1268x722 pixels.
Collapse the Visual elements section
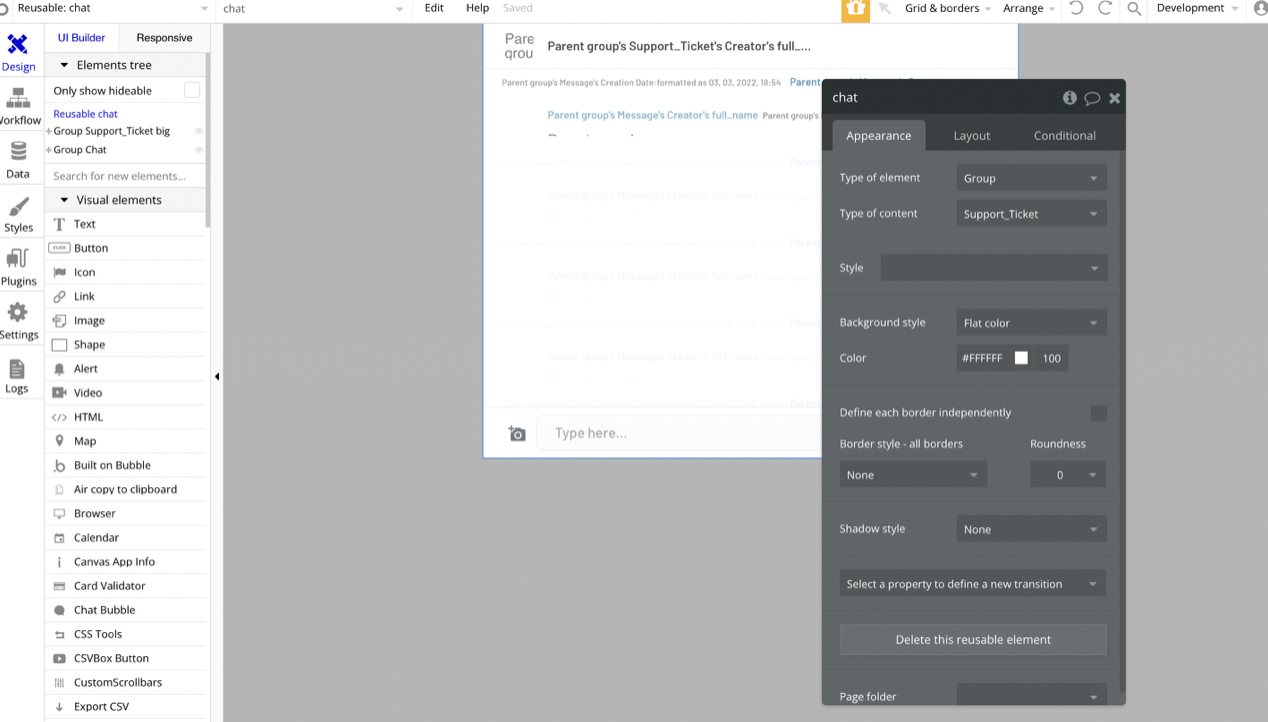(x=65, y=200)
